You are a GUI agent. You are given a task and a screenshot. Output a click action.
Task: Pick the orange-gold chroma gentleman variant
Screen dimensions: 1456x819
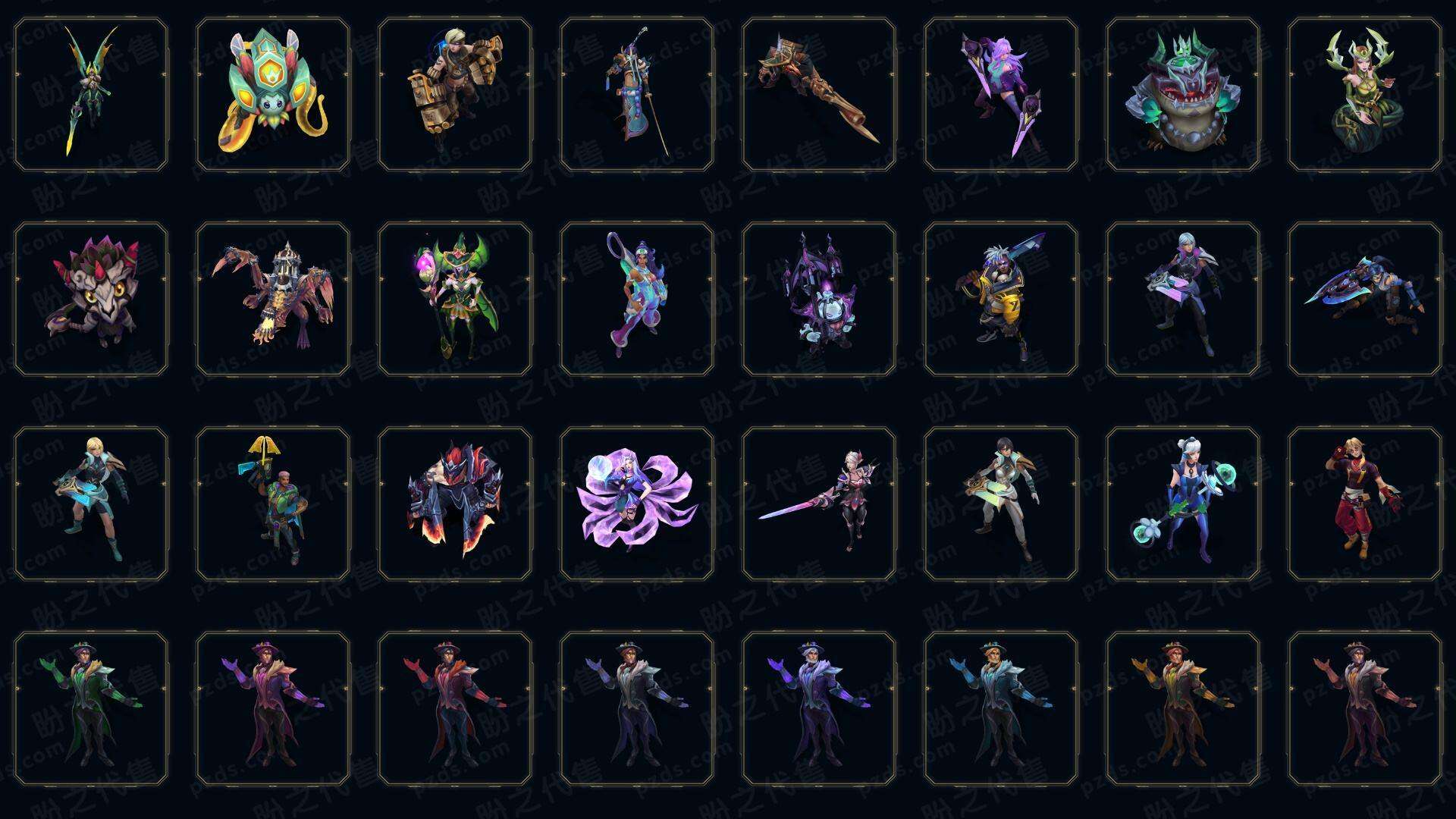click(1183, 708)
